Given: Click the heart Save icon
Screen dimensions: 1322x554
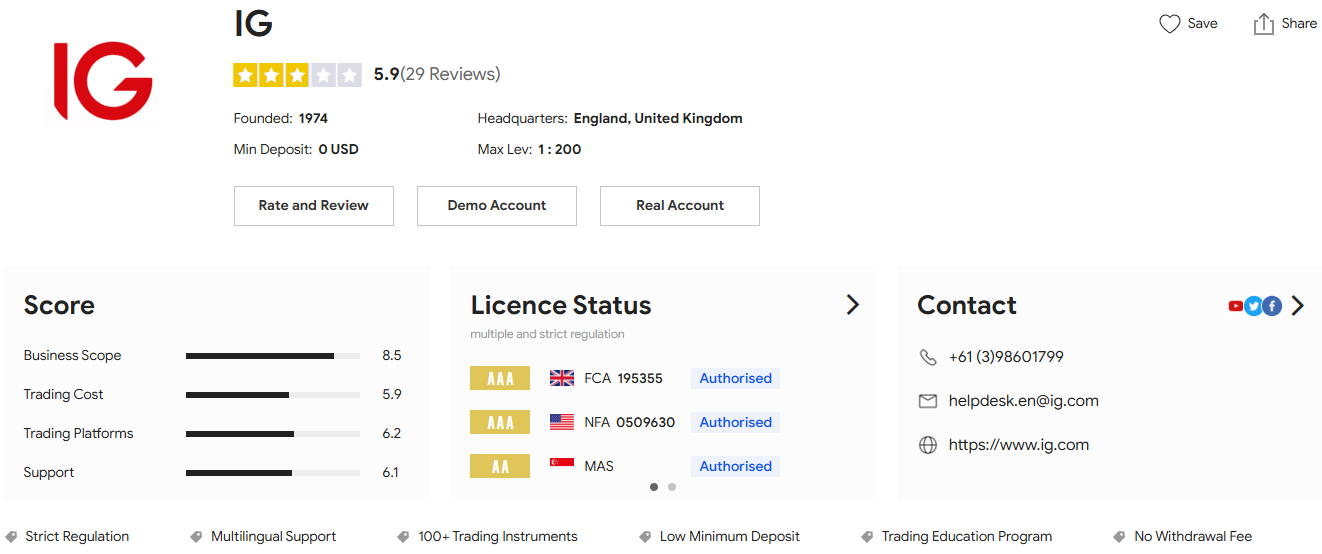Looking at the screenshot, I should 1169,24.
